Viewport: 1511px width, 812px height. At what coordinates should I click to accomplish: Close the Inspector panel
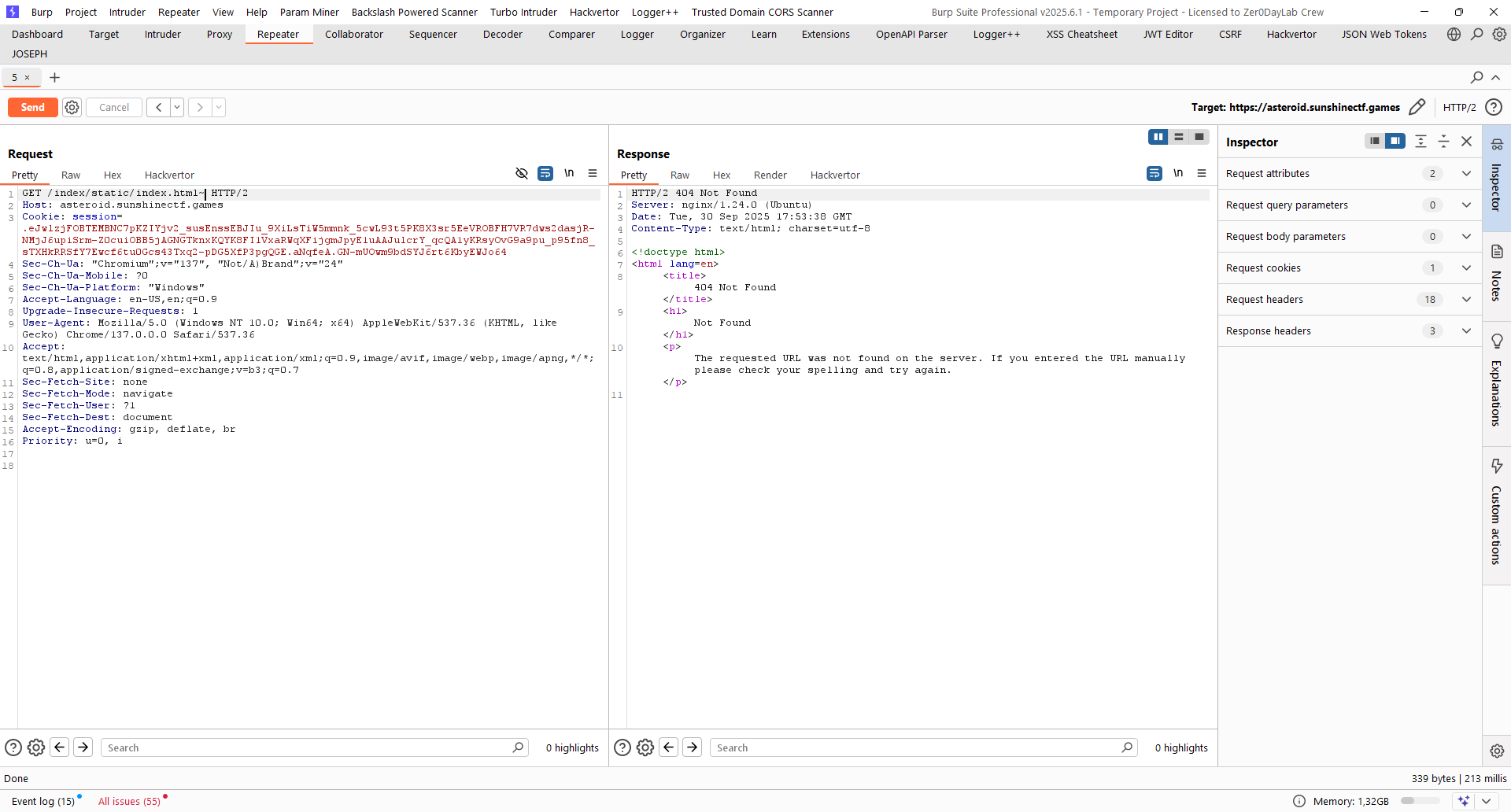[1466, 141]
